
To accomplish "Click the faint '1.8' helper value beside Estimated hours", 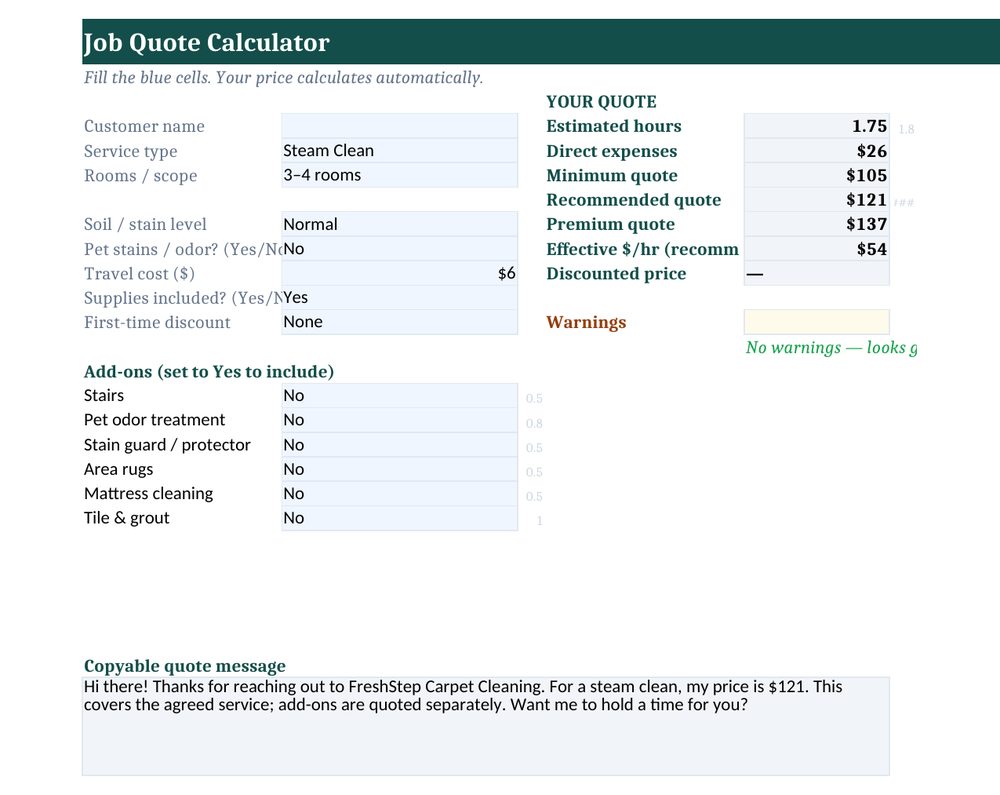I will pos(906,129).
